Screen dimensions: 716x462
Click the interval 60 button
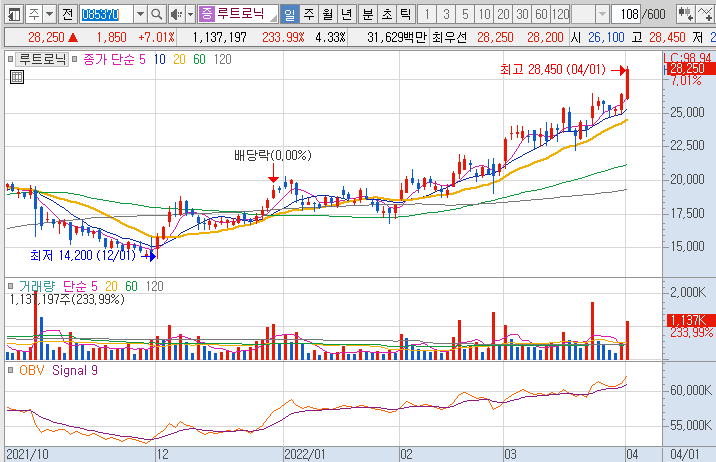coord(542,15)
